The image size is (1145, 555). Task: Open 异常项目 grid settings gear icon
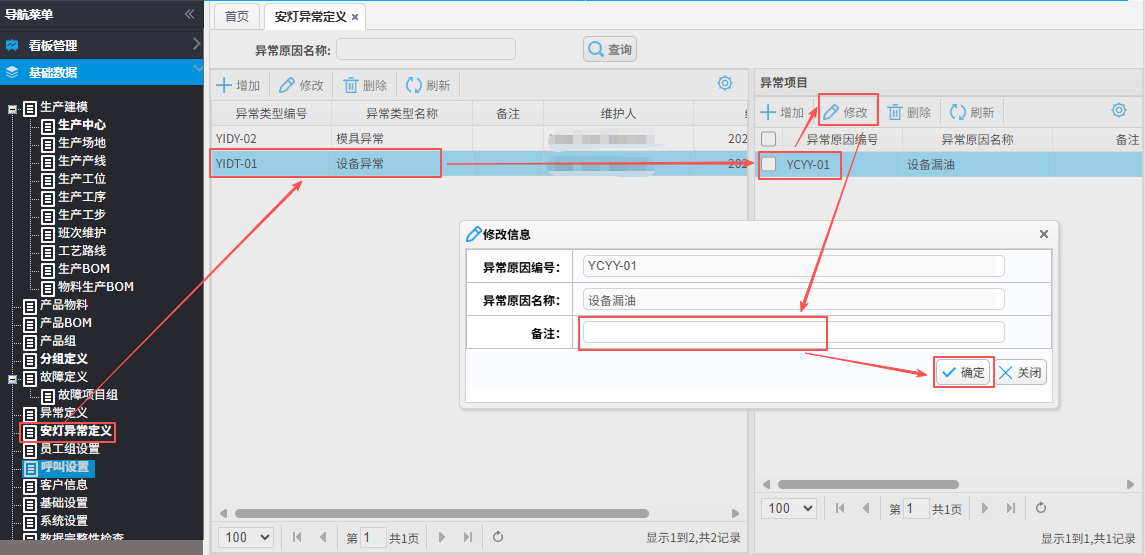click(x=1119, y=111)
